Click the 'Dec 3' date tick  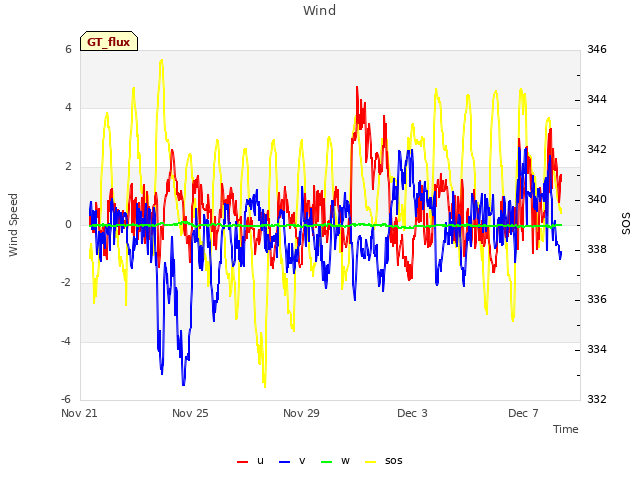click(x=412, y=413)
